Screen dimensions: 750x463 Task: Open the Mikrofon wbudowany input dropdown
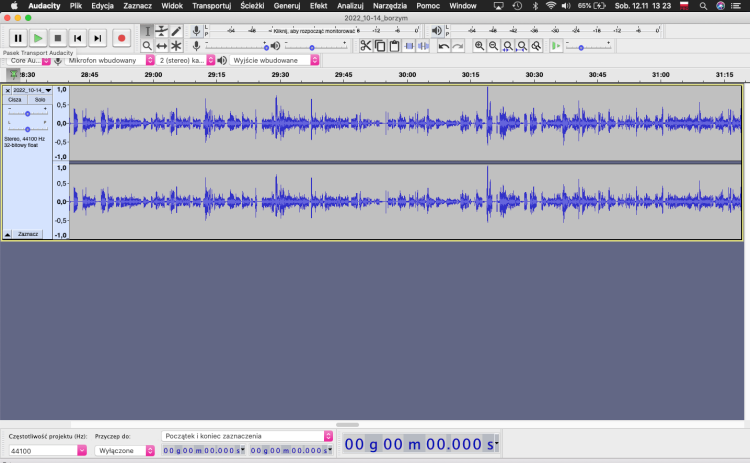pyautogui.click(x=108, y=60)
